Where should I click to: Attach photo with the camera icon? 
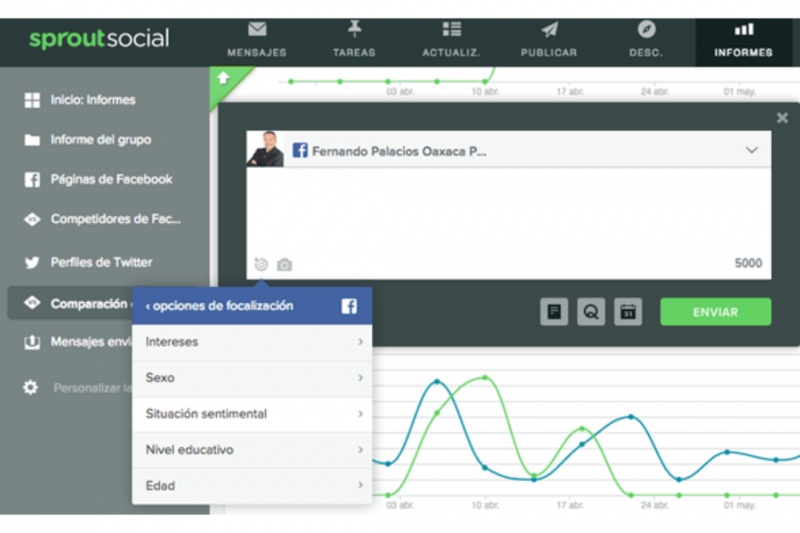(x=285, y=265)
